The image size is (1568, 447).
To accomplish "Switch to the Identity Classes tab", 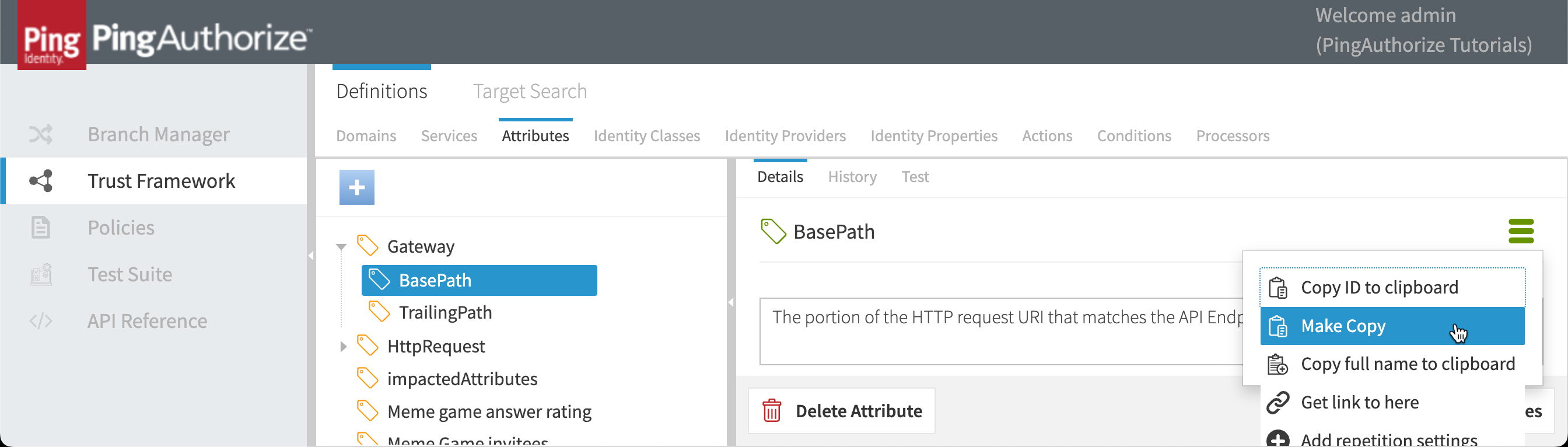I will click(x=646, y=136).
